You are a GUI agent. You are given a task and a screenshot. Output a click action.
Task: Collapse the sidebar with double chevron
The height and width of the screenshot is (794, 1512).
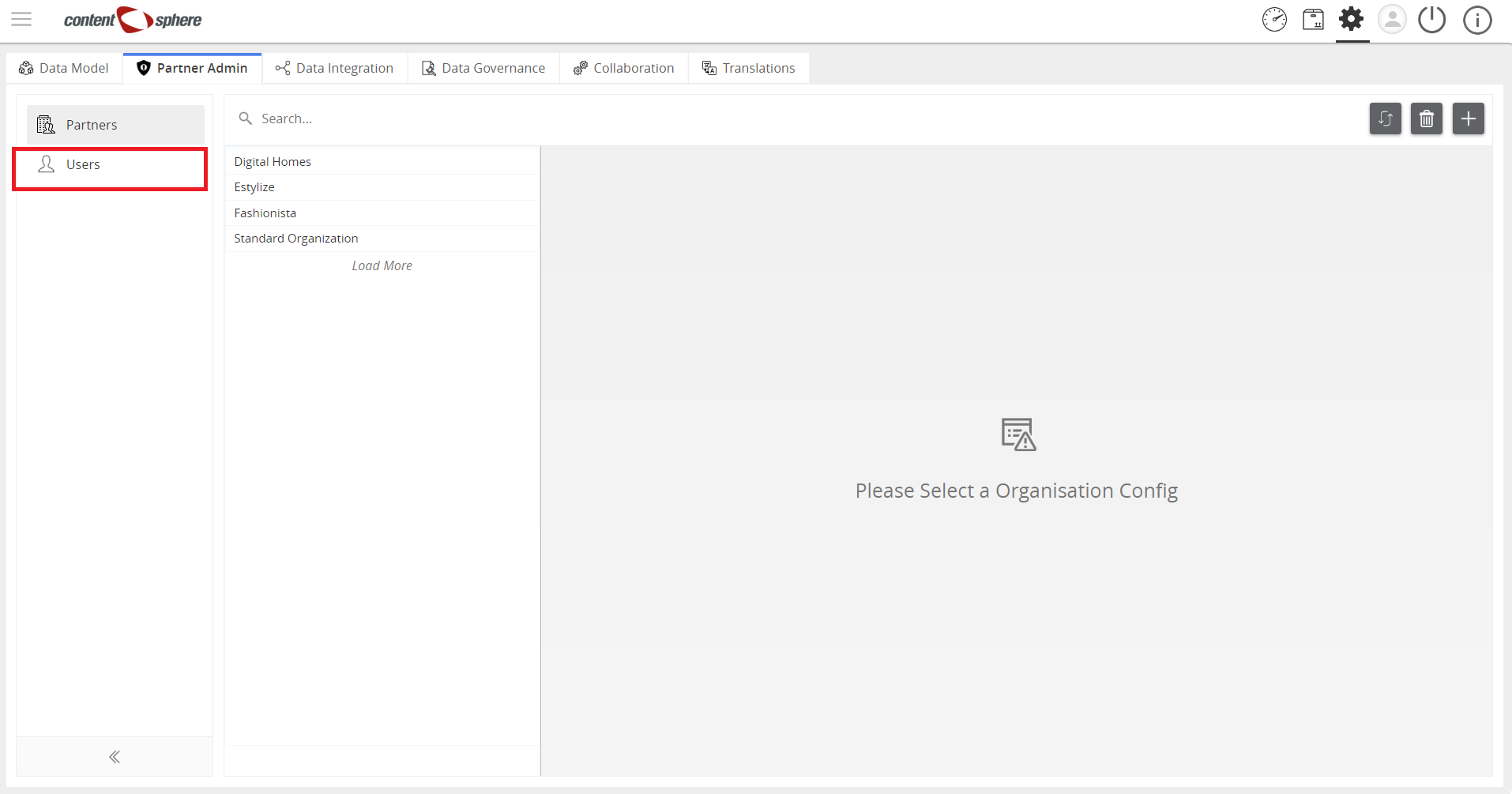[x=115, y=757]
